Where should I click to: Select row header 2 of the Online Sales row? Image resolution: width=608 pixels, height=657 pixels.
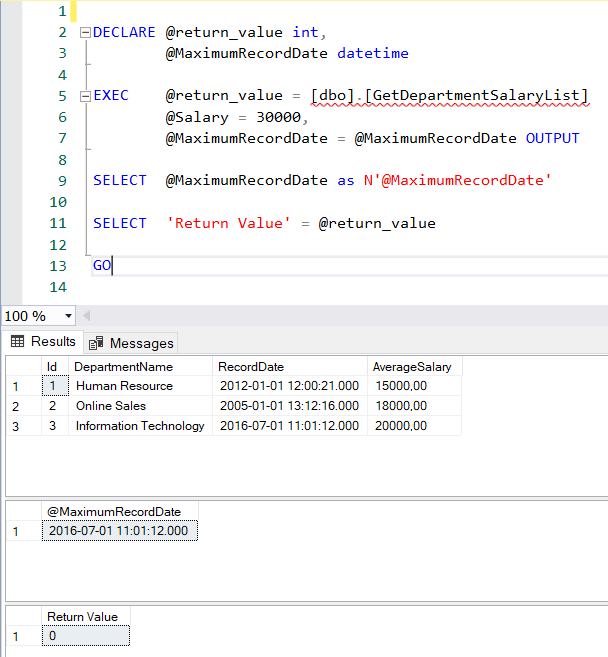23,406
